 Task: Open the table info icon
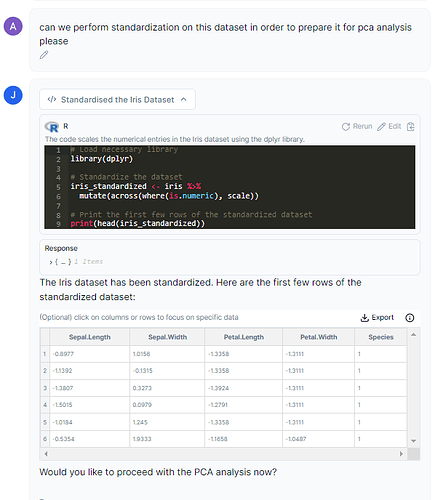tap(410, 318)
